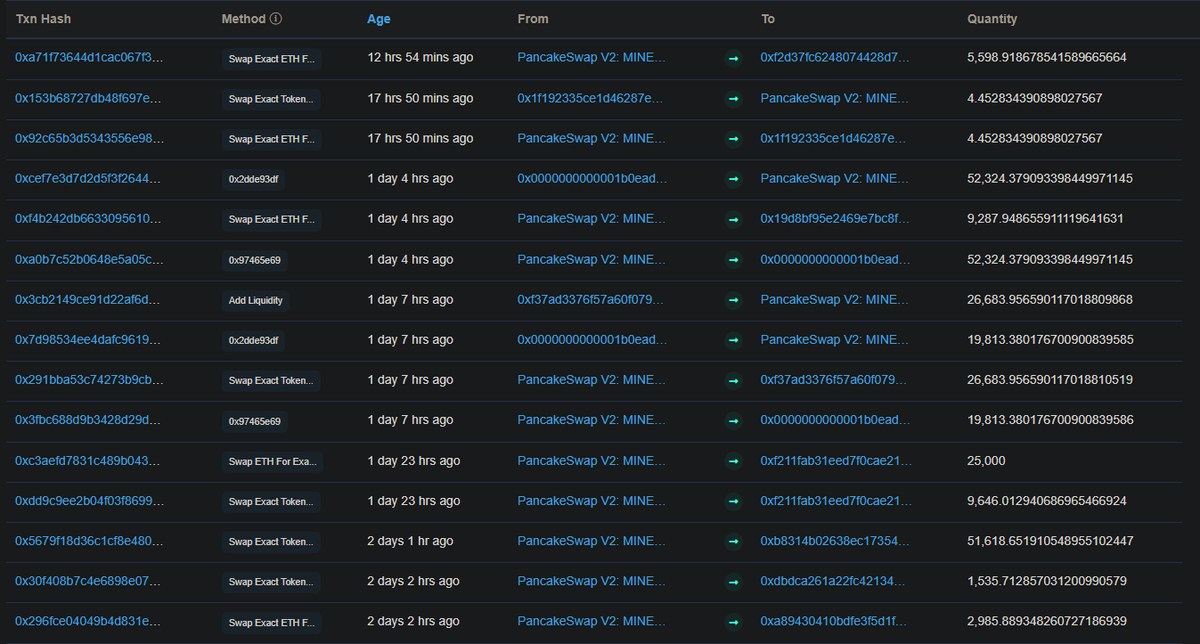
Task: Click the green arrow icon in 0x296fce04049b row
Action: (x=733, y=622)
